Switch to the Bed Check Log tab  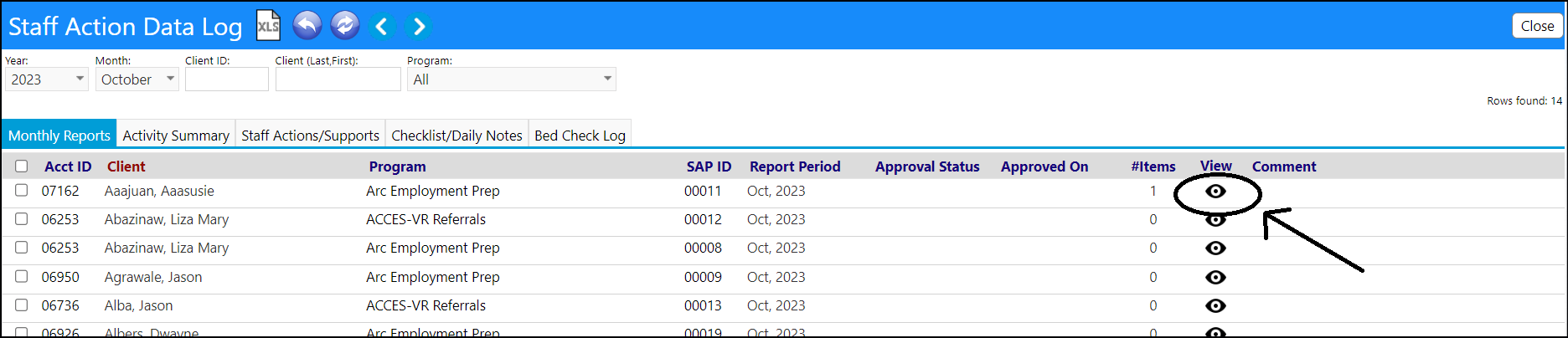coord(580,136)
